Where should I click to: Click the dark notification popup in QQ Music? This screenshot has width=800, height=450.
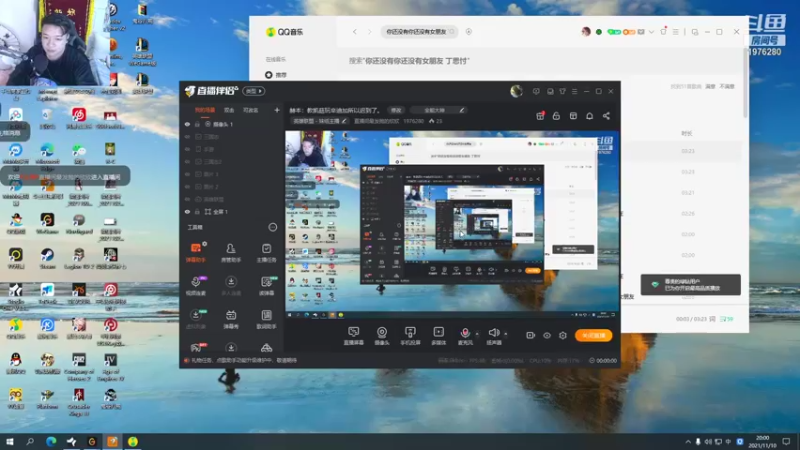690,285
